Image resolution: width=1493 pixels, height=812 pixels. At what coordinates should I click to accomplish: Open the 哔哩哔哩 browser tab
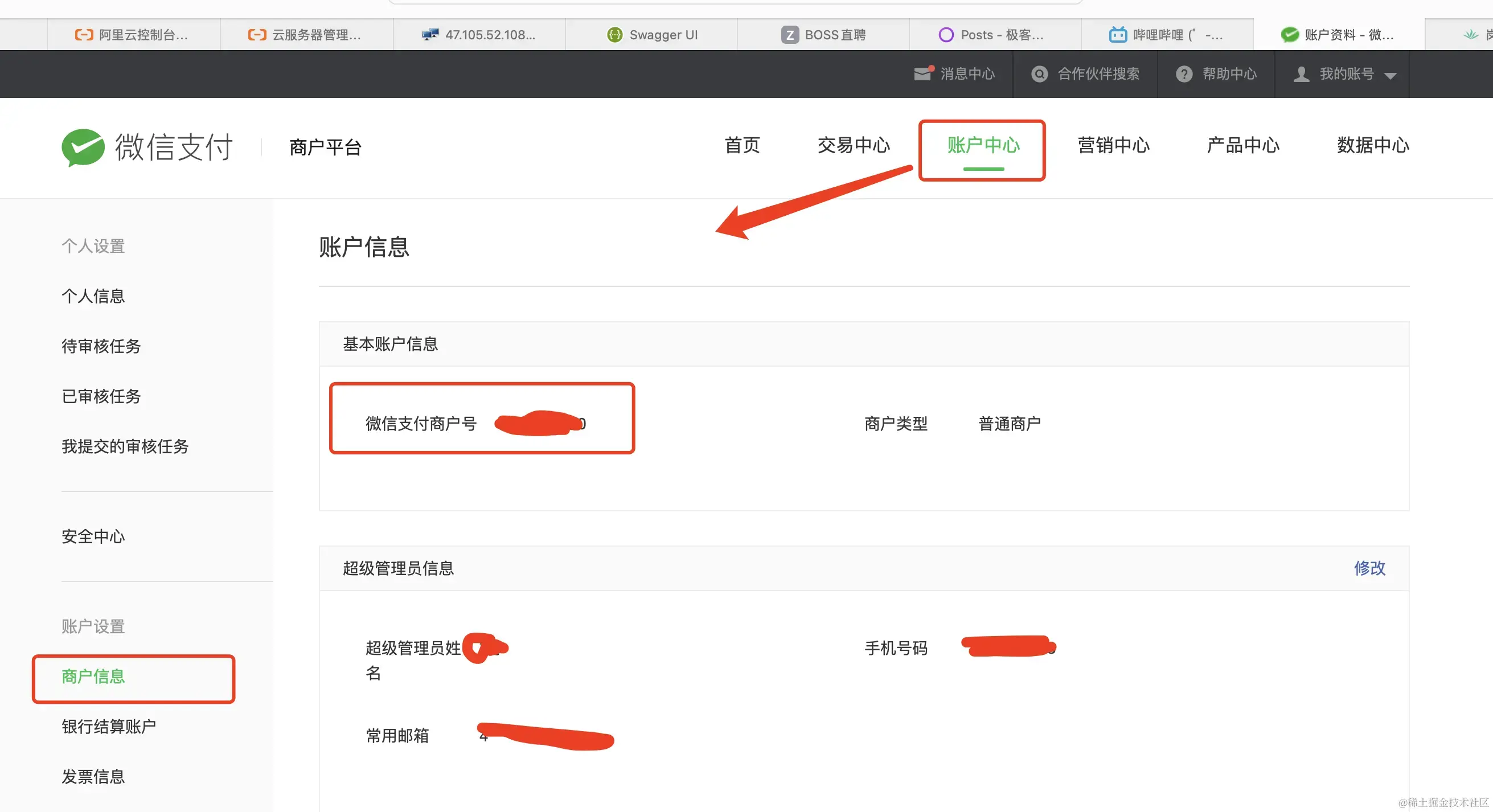click(x=1166, y=35)
